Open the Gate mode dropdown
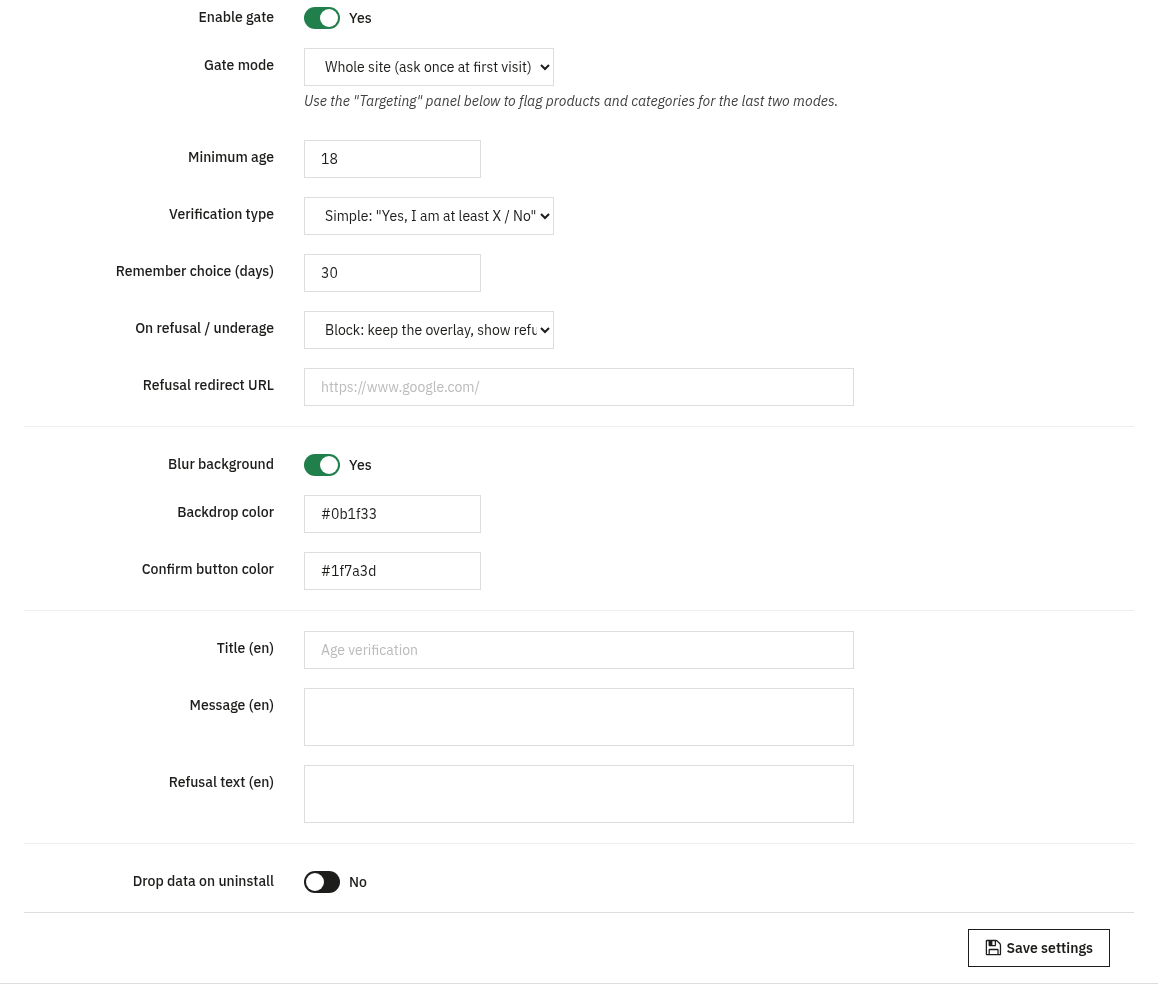This screenshot has width=1158, height=984. point(428,67)
